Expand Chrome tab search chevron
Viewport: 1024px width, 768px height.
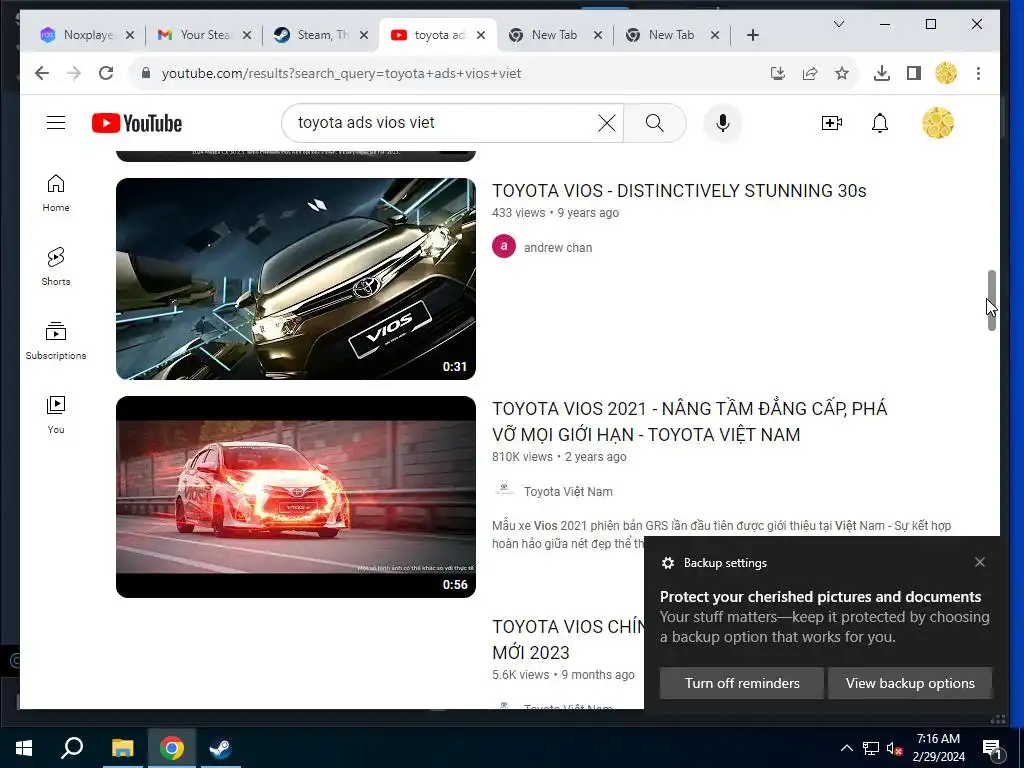[x=839, y=24]
